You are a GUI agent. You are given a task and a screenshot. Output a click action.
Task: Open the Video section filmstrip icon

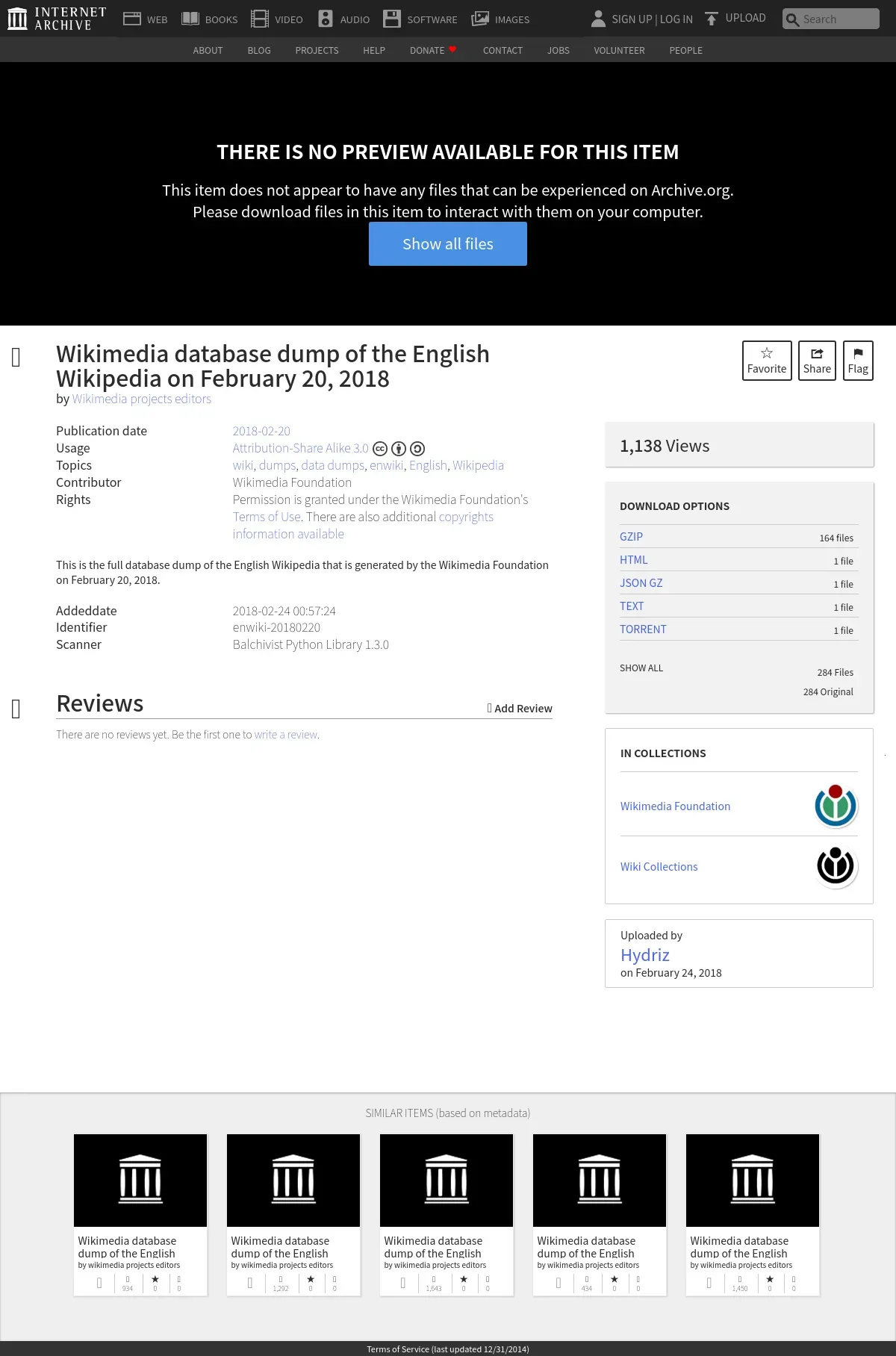pos(260,19)
